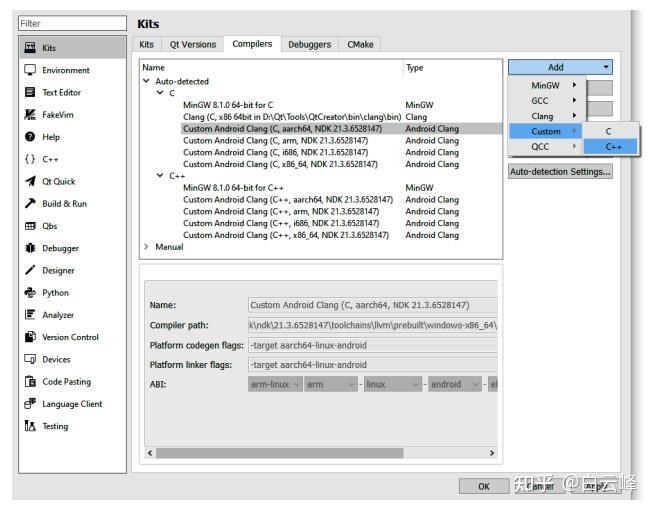Select the Devices category icon
Image resolution: width=654 pixels, height=512 pixels.
(30, 359)
